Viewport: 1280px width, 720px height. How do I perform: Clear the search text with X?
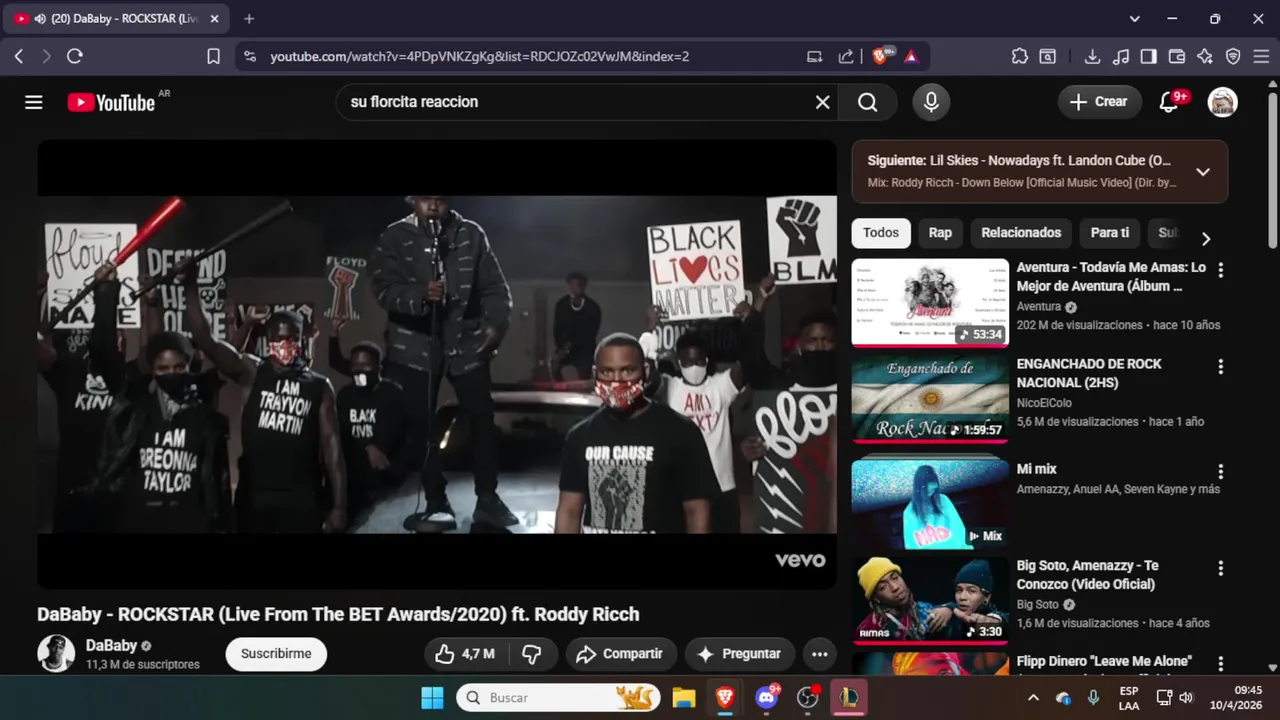pos(822,102)
